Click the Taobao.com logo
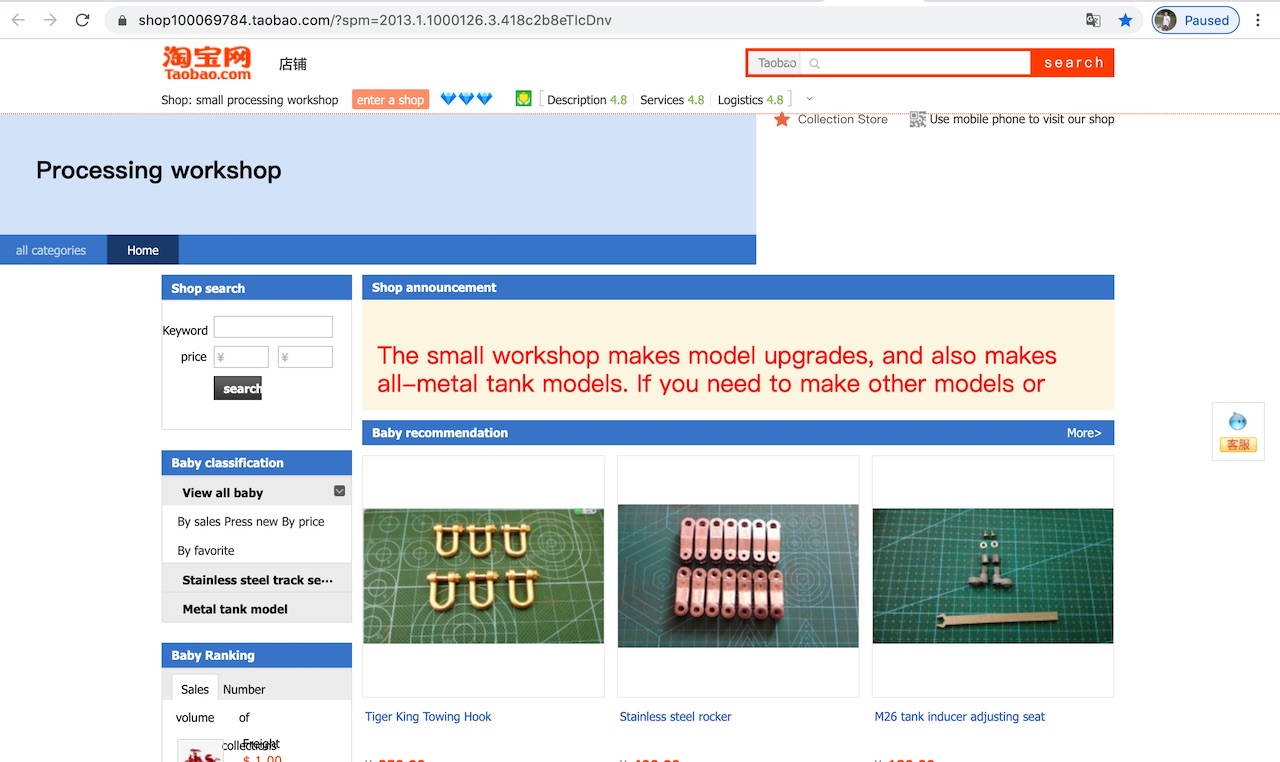This screenshot has width=1280, height=762. point(207,63)
